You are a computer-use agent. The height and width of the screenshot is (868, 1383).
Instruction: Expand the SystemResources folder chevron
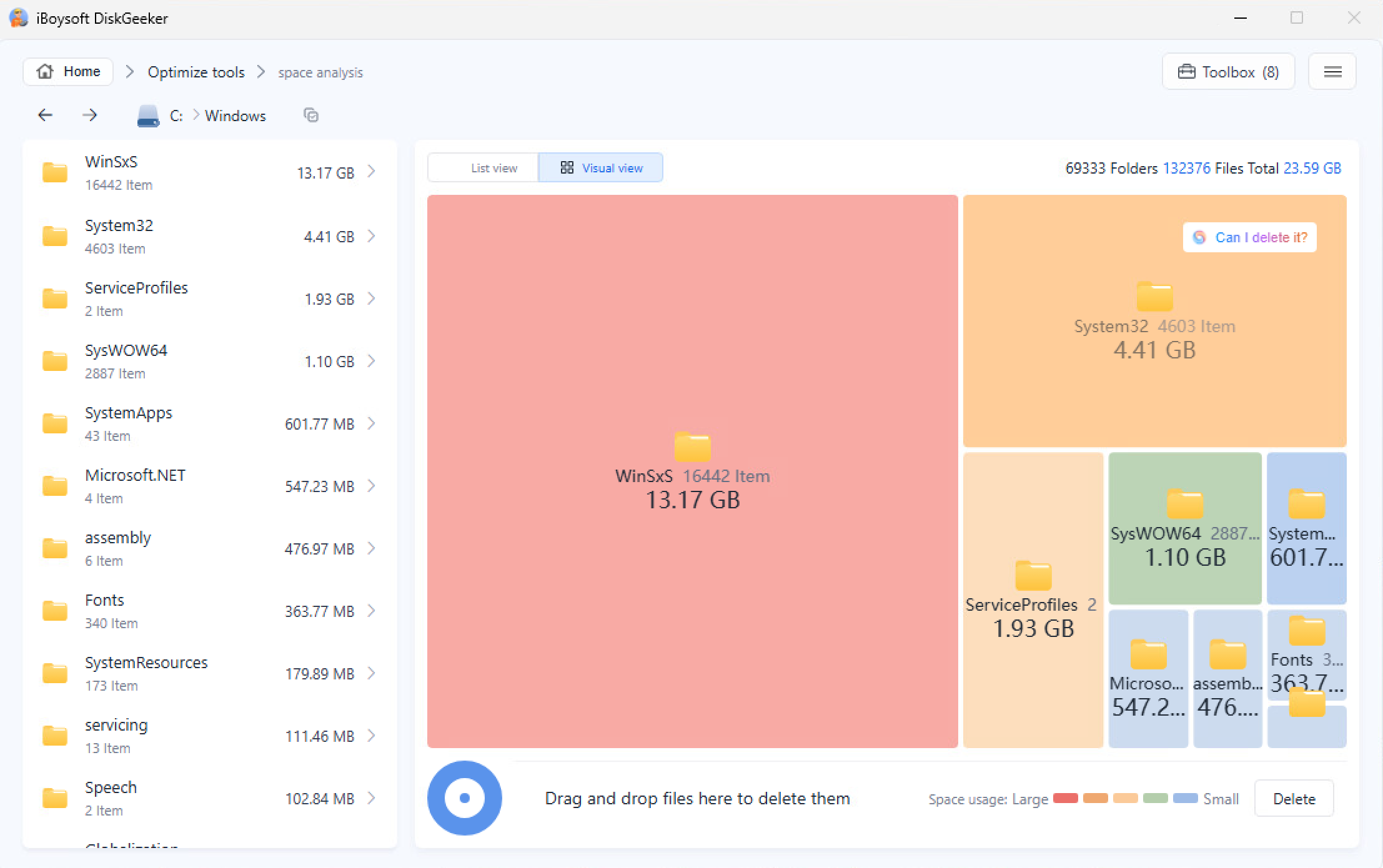[372, 673]
